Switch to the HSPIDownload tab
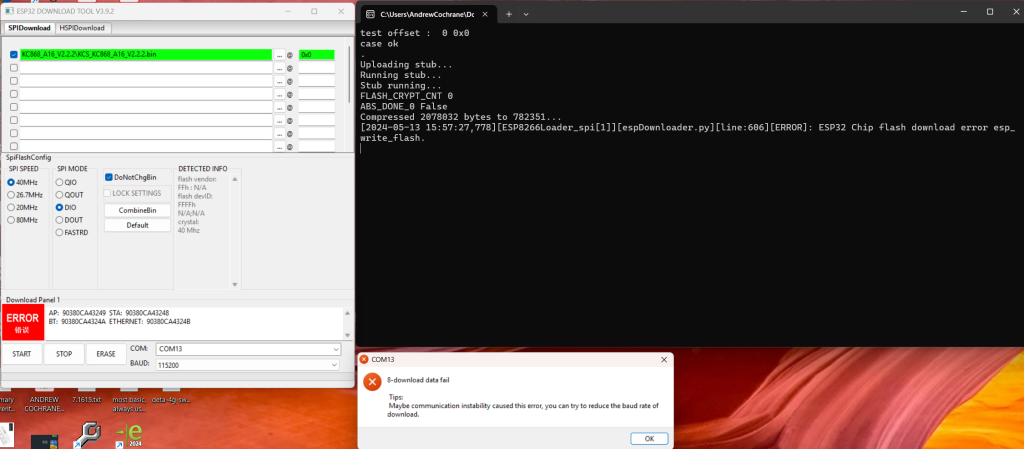This screenshot has width=1024, height=449. [83, 28]
